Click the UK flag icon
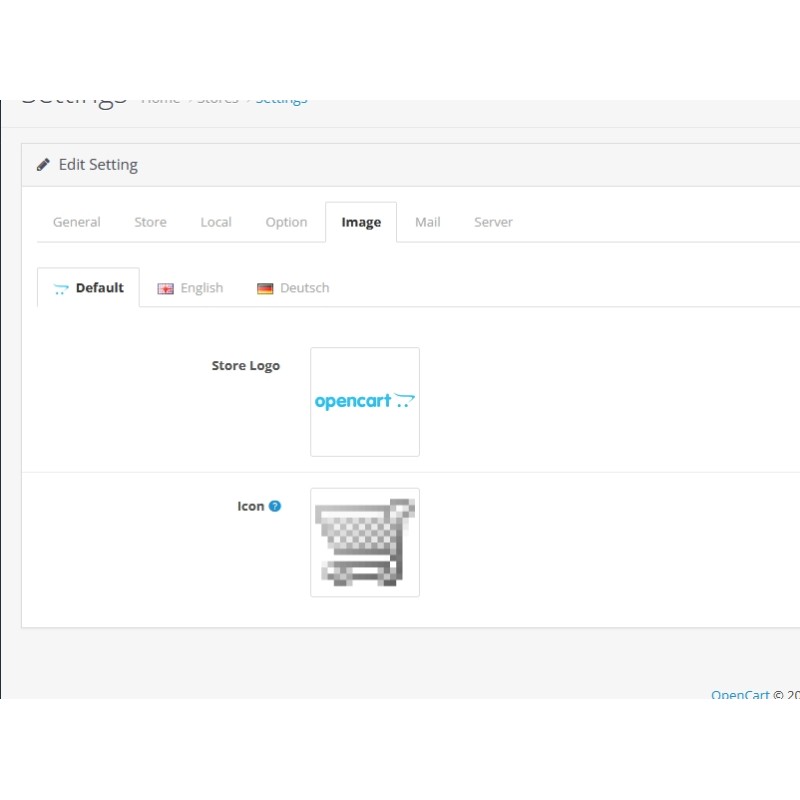 [165, 289]
